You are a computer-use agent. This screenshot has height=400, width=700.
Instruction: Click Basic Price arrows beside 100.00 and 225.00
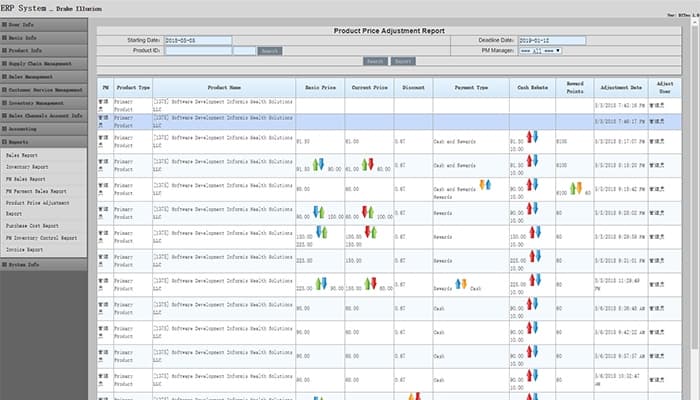pos(321,232)
